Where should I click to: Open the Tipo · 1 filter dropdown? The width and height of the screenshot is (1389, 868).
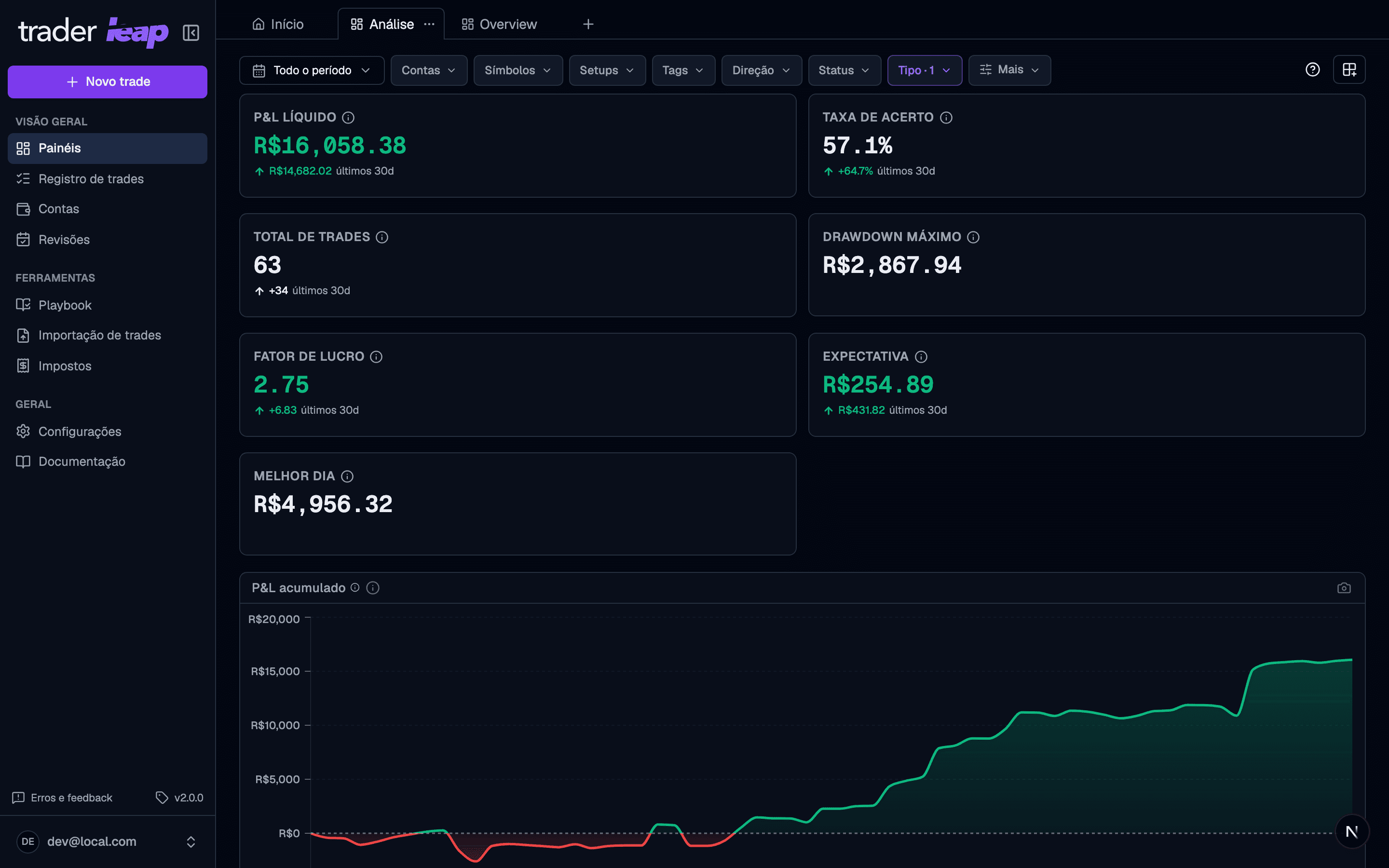[x=925, y=70]
